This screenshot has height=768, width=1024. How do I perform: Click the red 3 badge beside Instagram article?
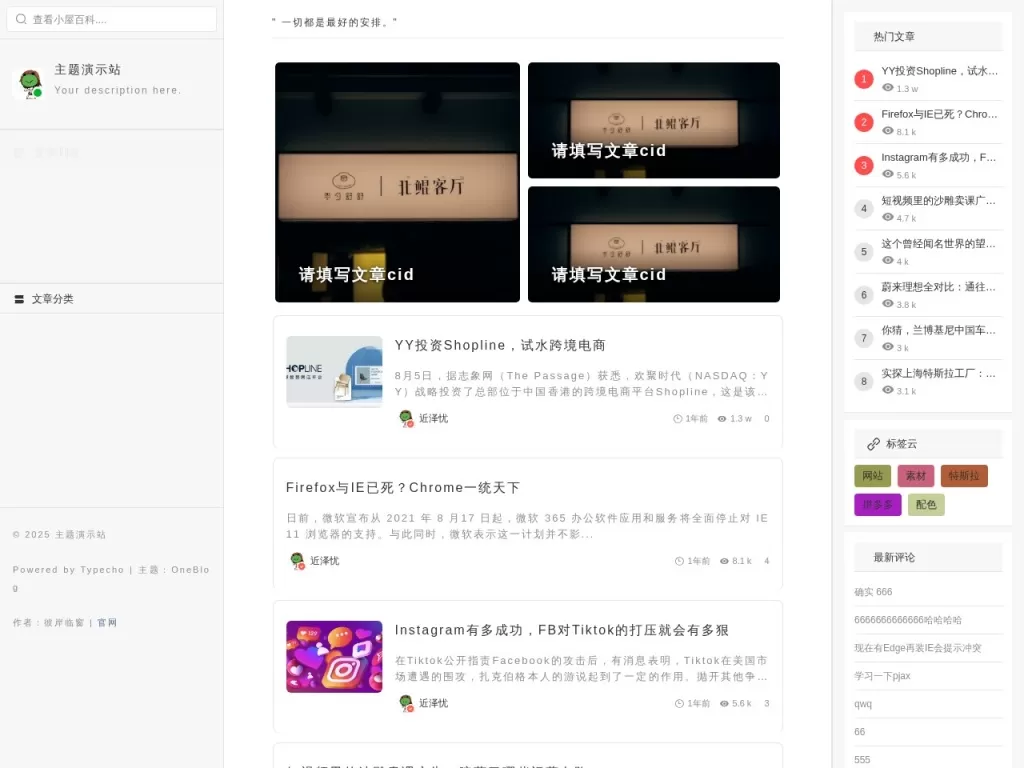(x=863, y=165)
